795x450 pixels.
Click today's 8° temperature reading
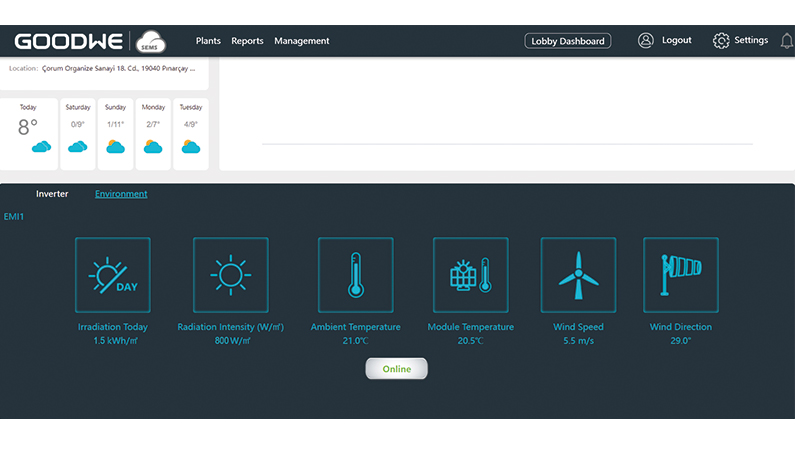point(28,127)
